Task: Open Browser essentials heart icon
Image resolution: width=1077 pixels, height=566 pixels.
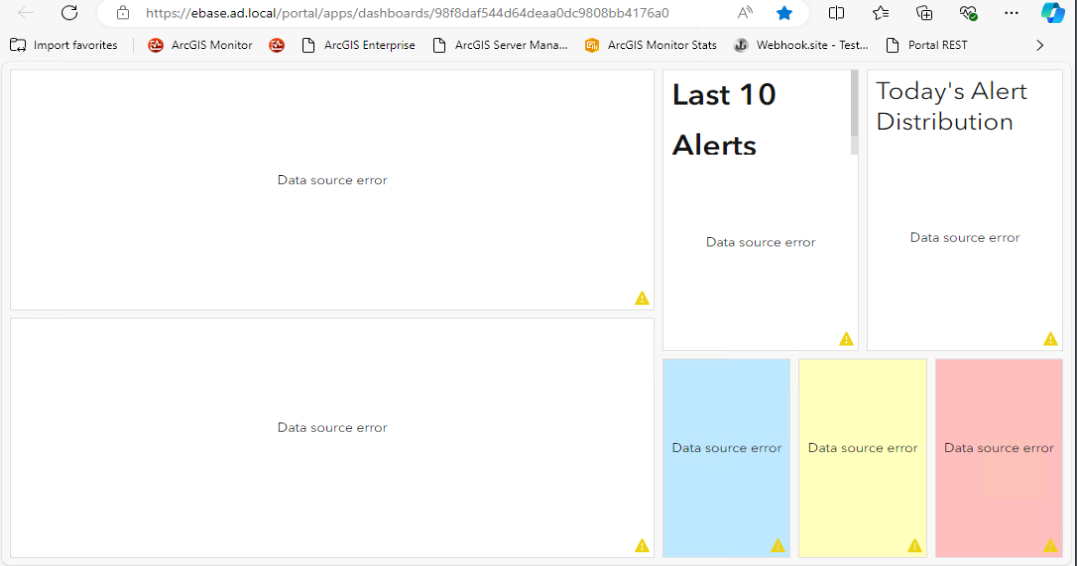Action: (x=968, y=13)
